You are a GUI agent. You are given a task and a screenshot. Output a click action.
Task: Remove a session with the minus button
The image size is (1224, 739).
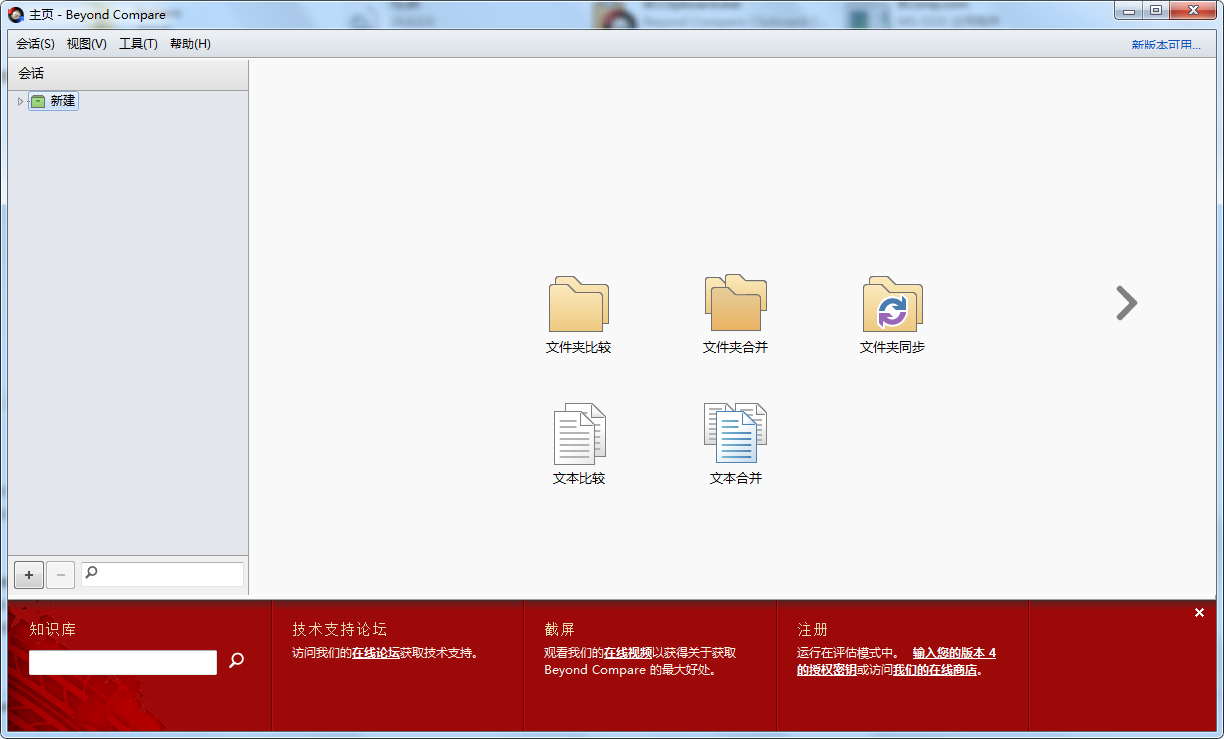click(x=61, y=575)
